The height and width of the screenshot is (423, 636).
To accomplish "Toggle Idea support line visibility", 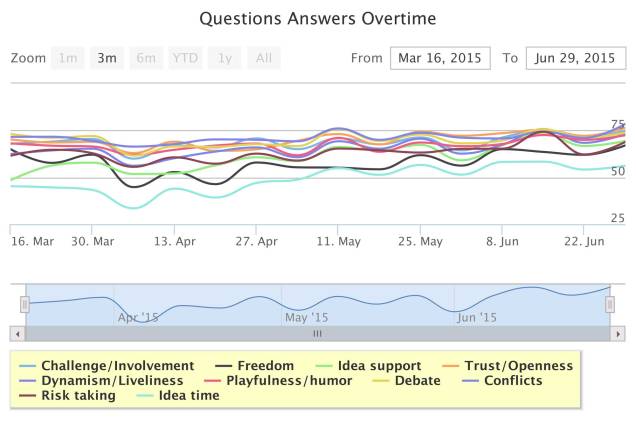I will [375, 366].
